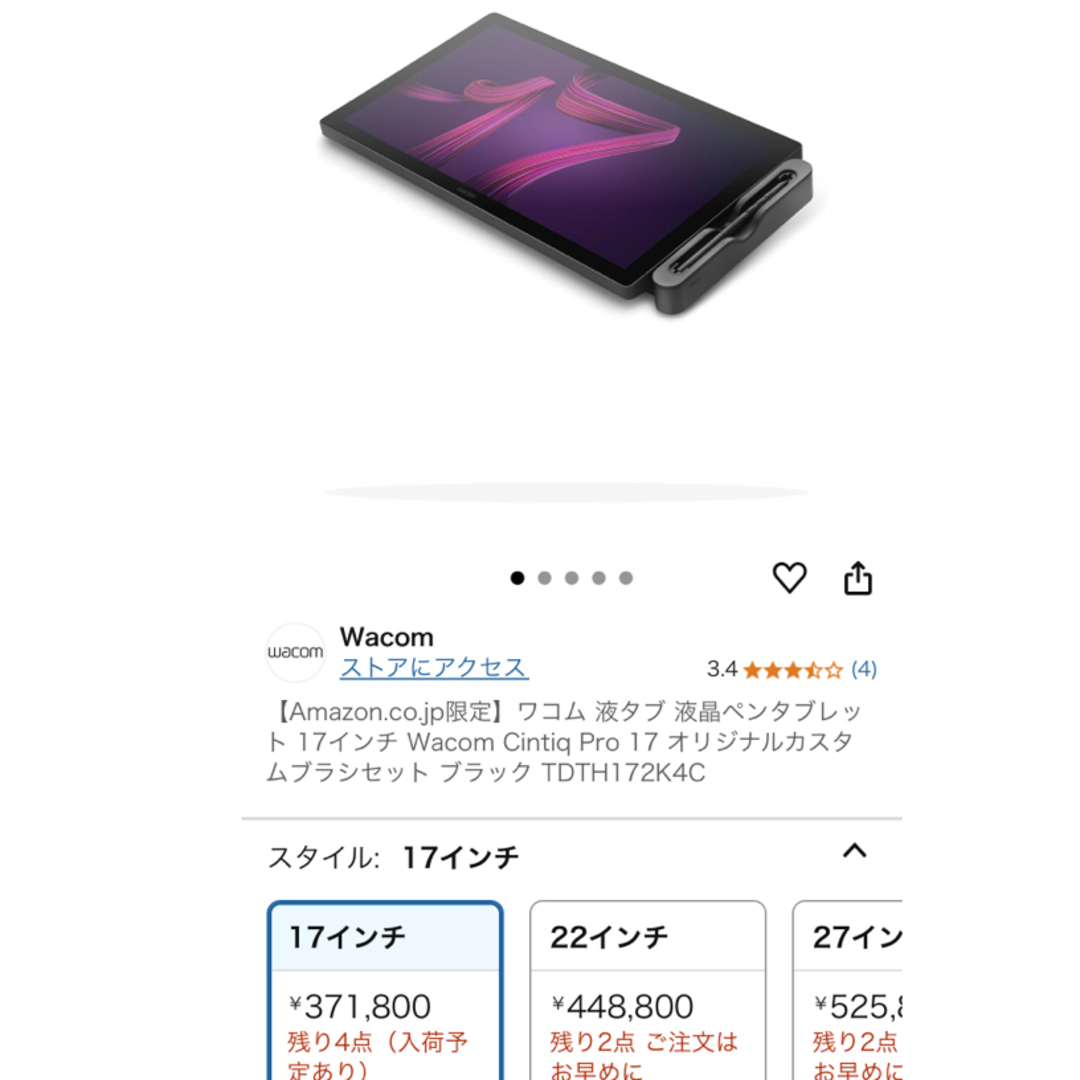Image resolution: width=1080 pixels, height=1080 pixels.
Task: Select the 27インチ style option
Action: coord(847,990)
